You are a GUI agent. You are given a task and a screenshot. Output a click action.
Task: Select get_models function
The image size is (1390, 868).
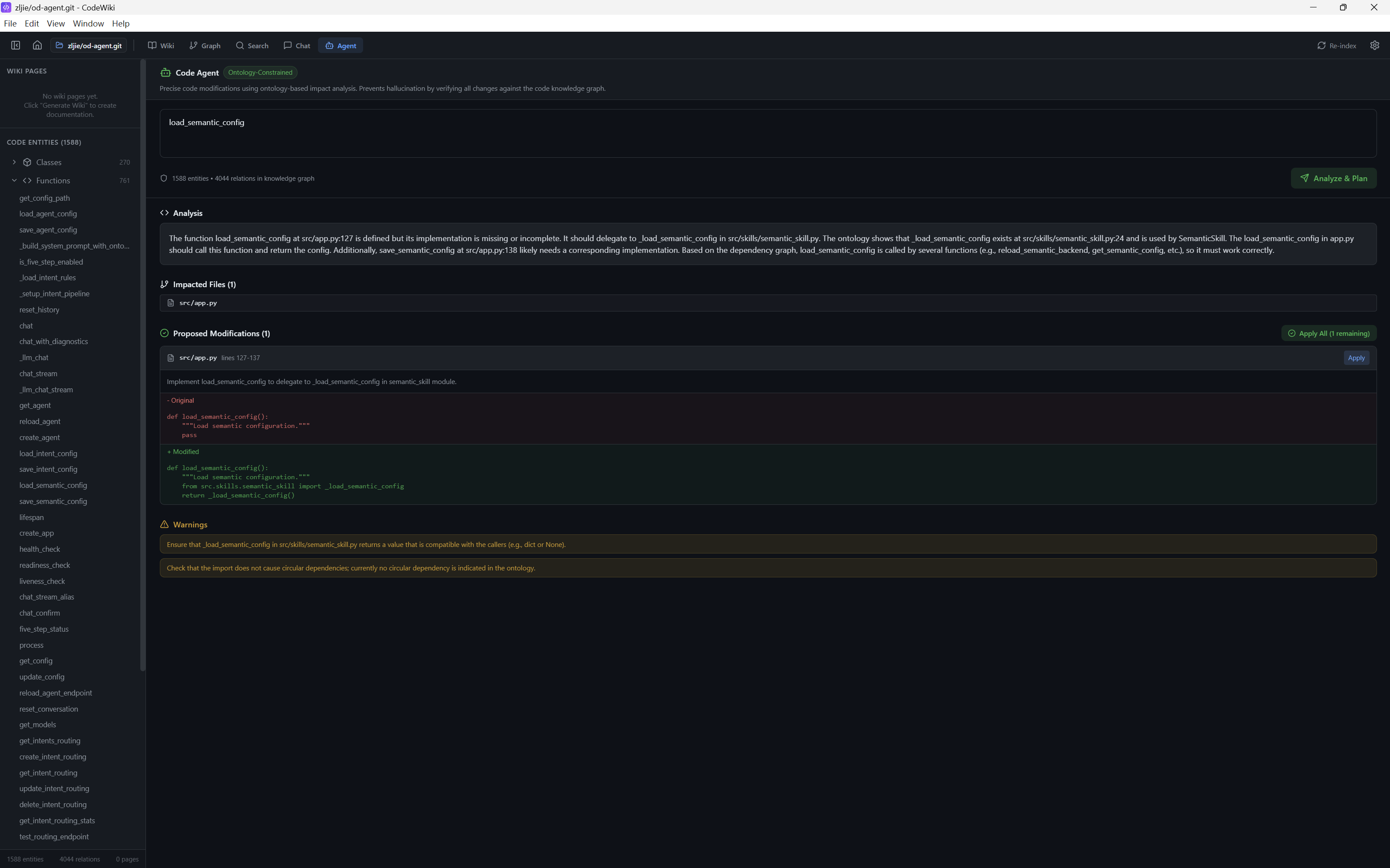[x=37, y=725]
